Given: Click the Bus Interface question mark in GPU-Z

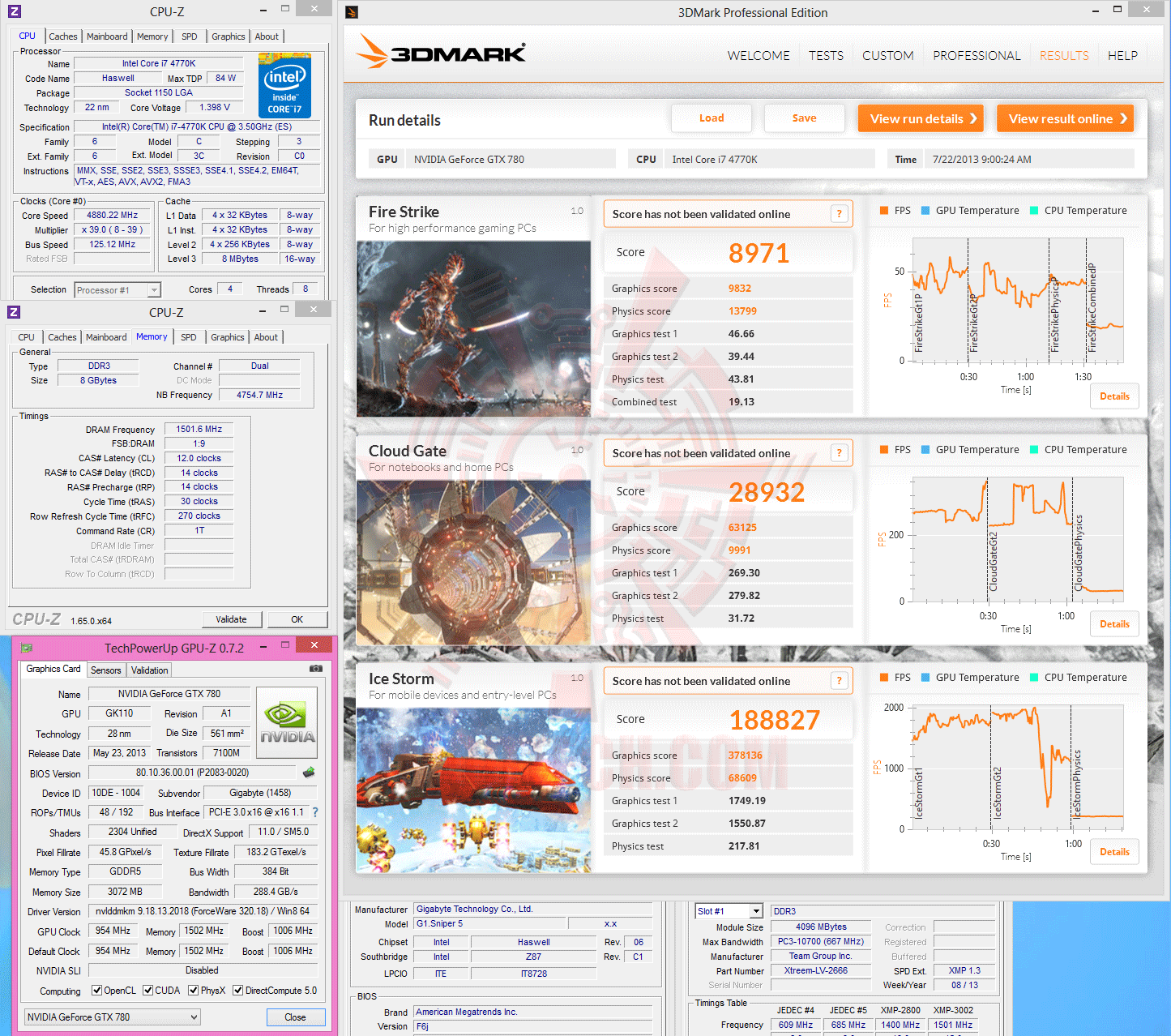Looking at the screenshot, I should coord(315,812).
